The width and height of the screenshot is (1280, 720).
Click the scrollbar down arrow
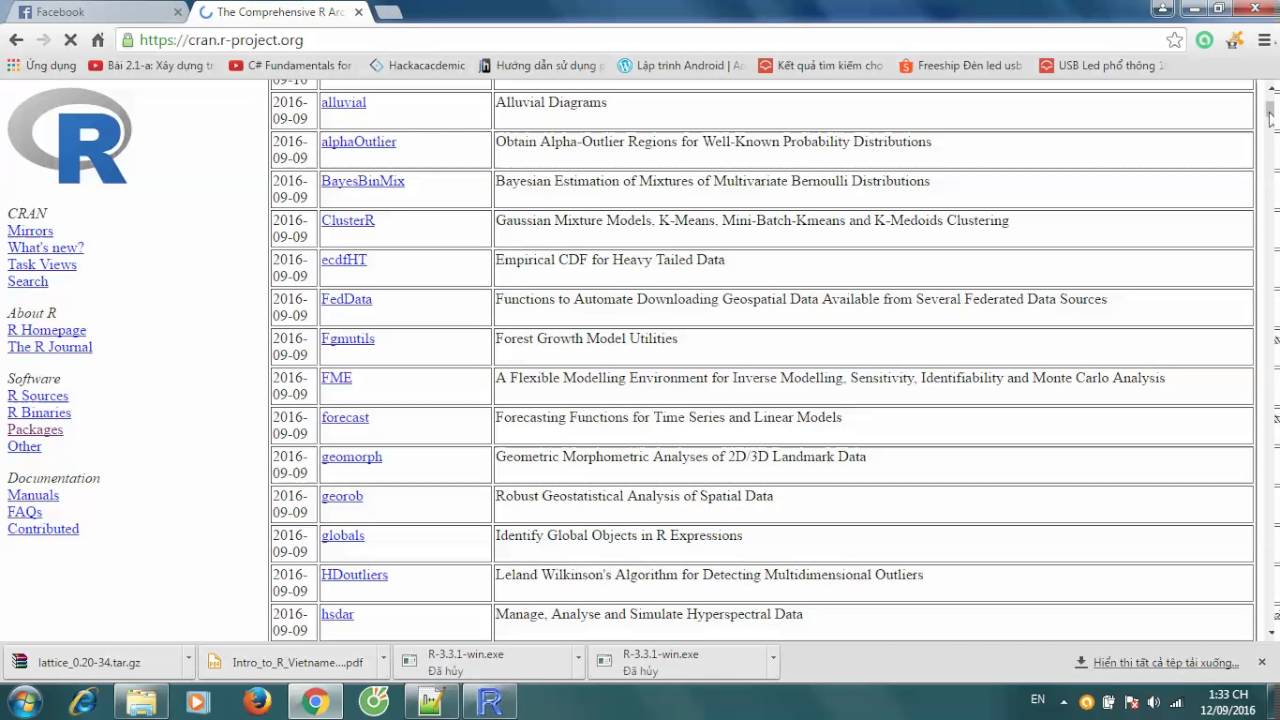click(x=1271, y=633)
